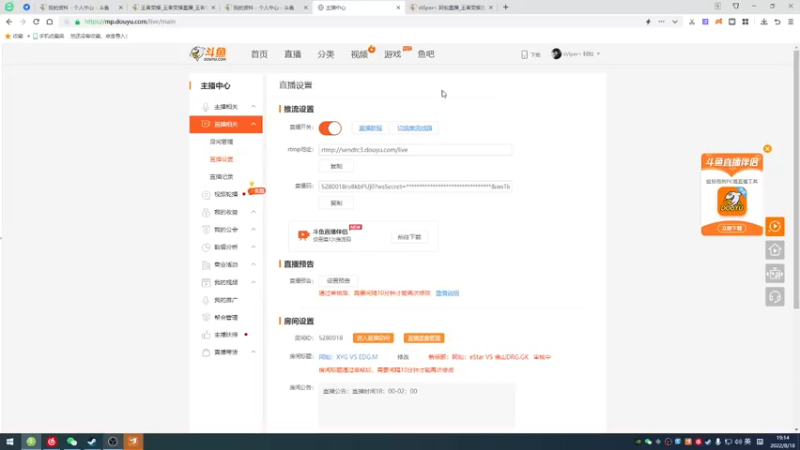Image resolution: width=800 pixels, height=450 pixels.
Task: Click inside the 房间公告 text area
Action: [417, 405]
